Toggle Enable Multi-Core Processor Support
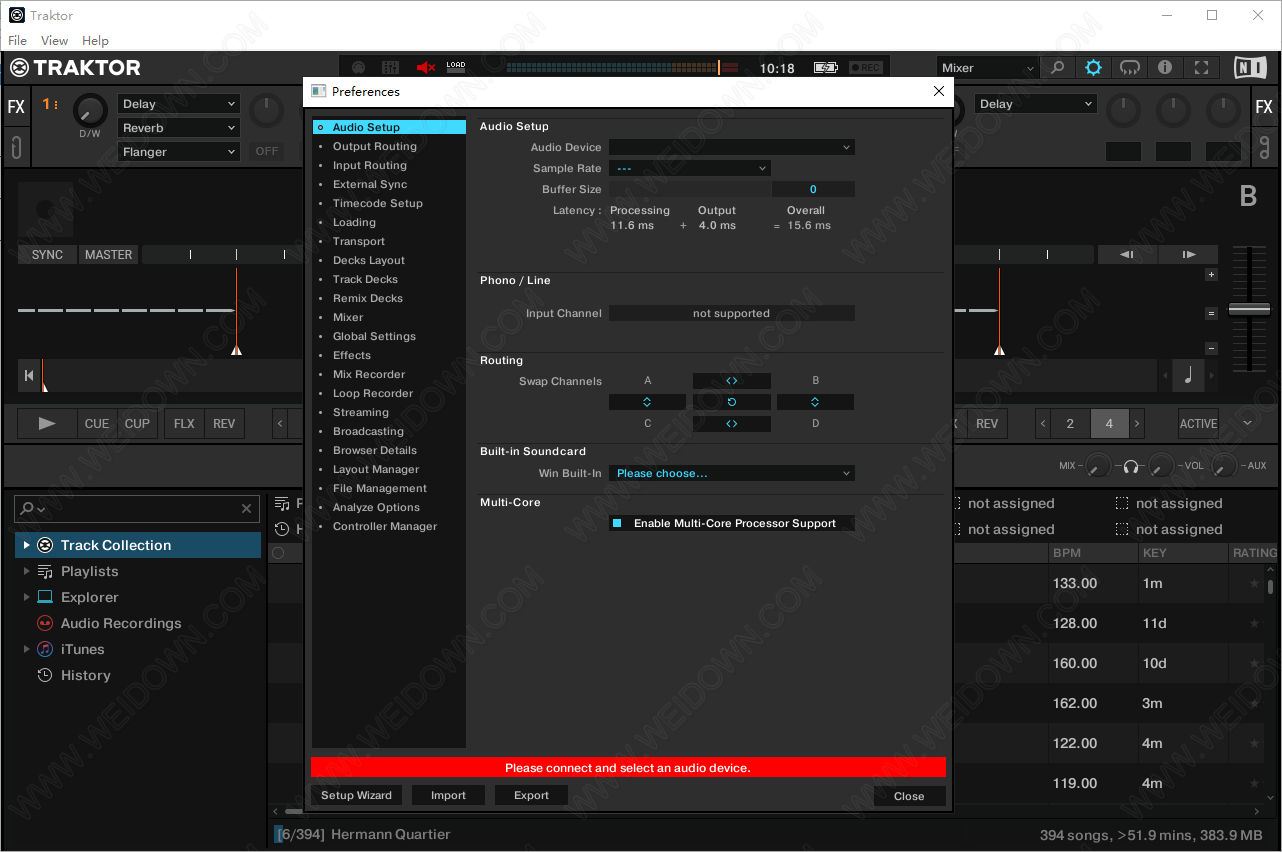The height and width of the screenshot is (852, 1282). [731, 523]
